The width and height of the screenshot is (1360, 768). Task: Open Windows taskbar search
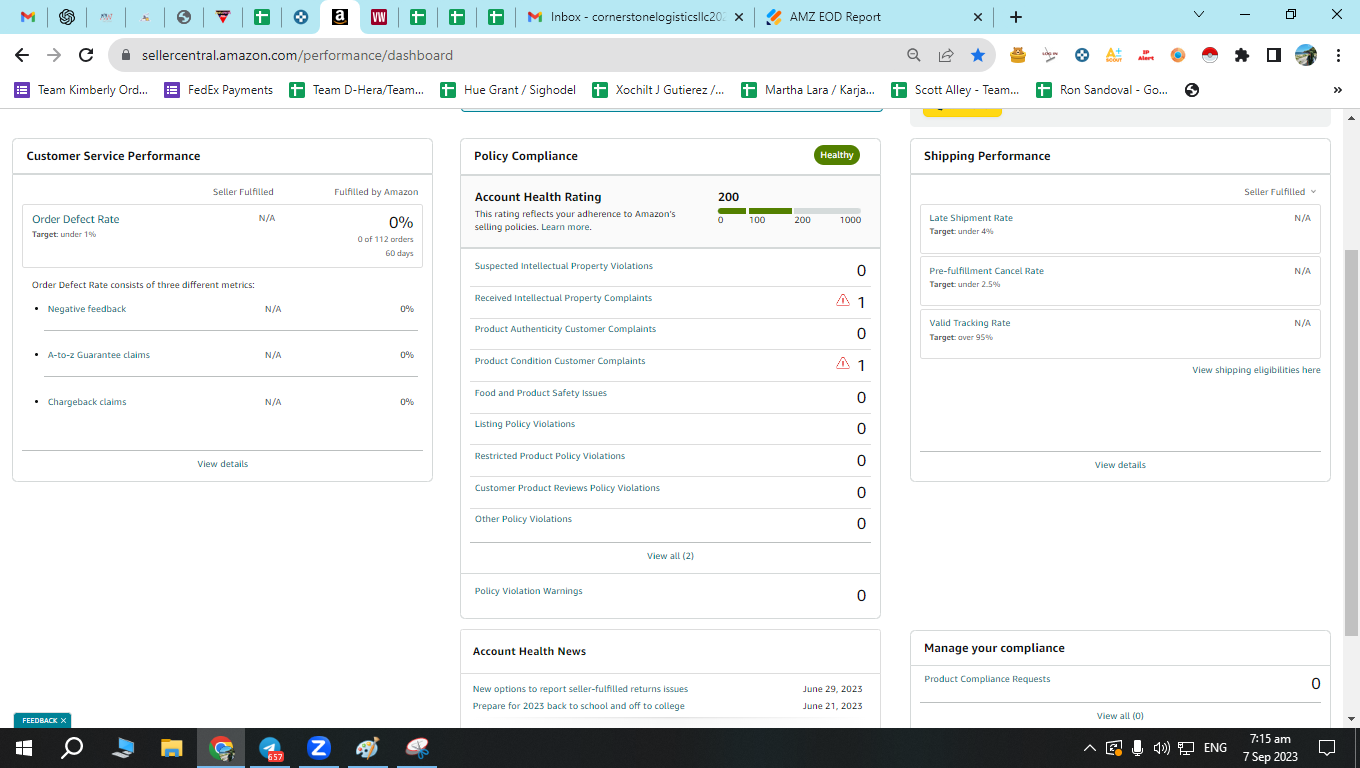(72, 748)
